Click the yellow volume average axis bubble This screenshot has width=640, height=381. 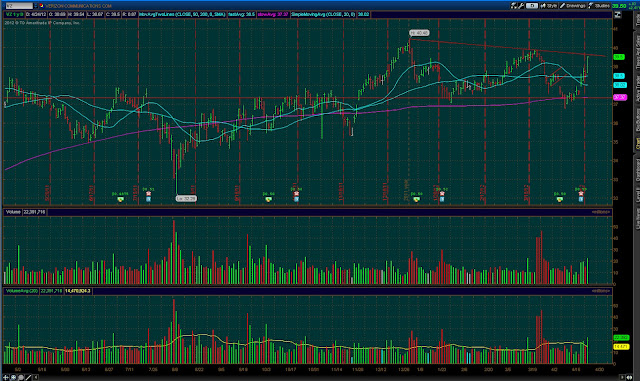coord(621,346)
